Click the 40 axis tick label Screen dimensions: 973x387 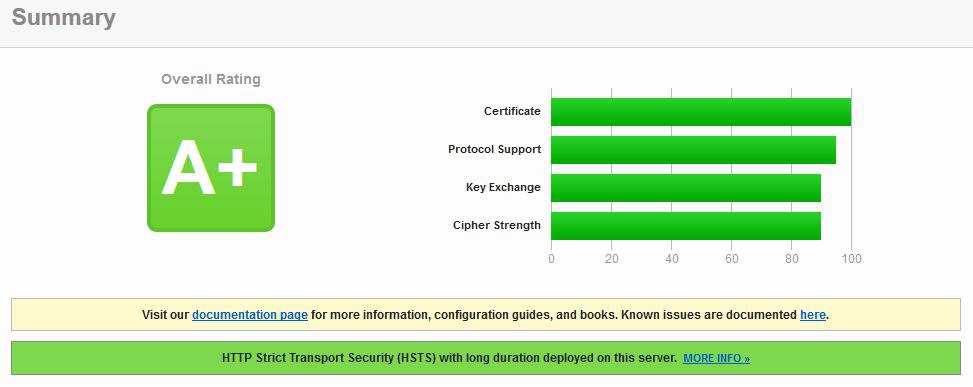point(671,259)
